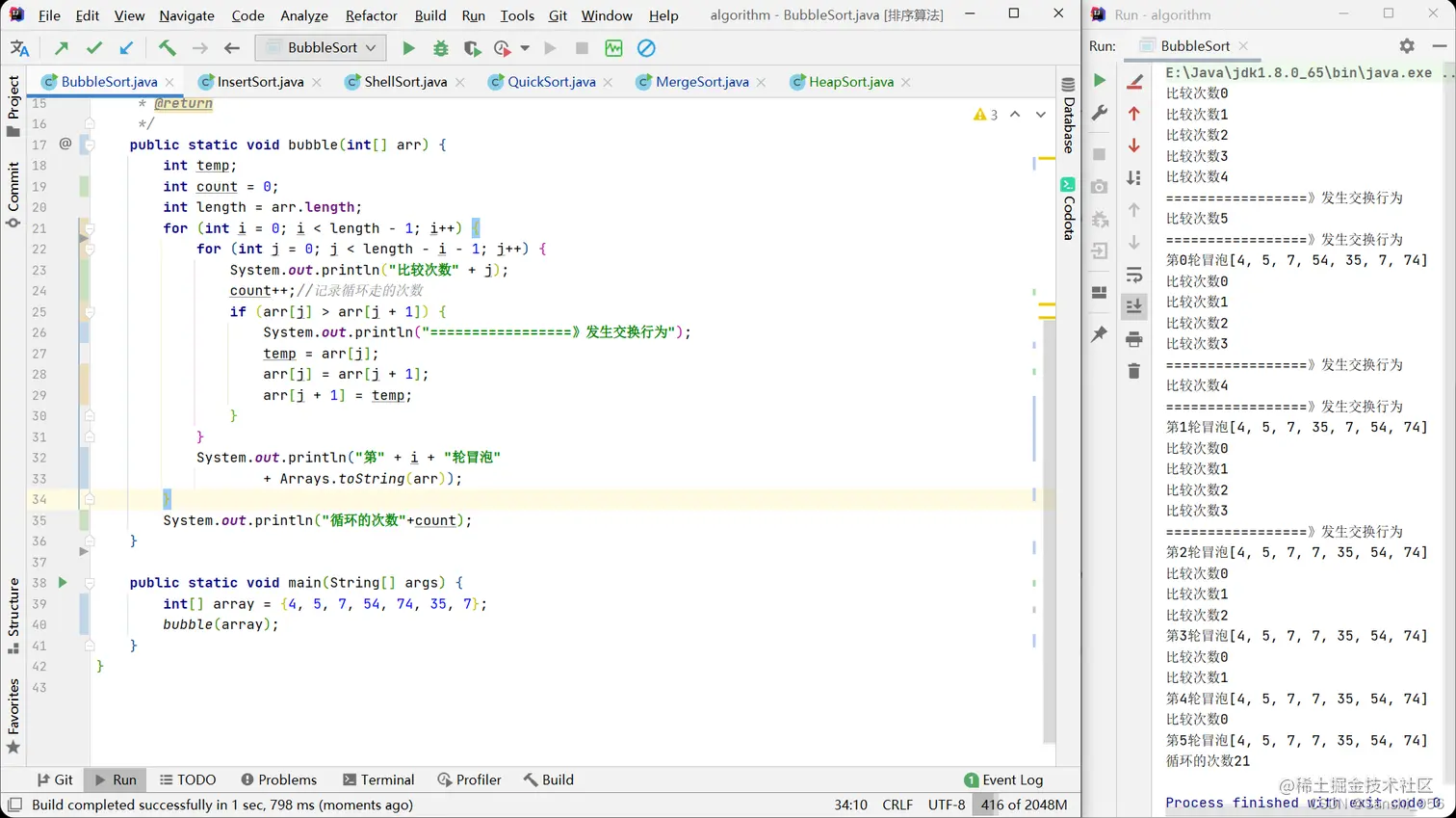The height and width of the screenshot is (818, 1456).
Task: Go down the stack trace, red arrow
Action: pos(1134,145)
